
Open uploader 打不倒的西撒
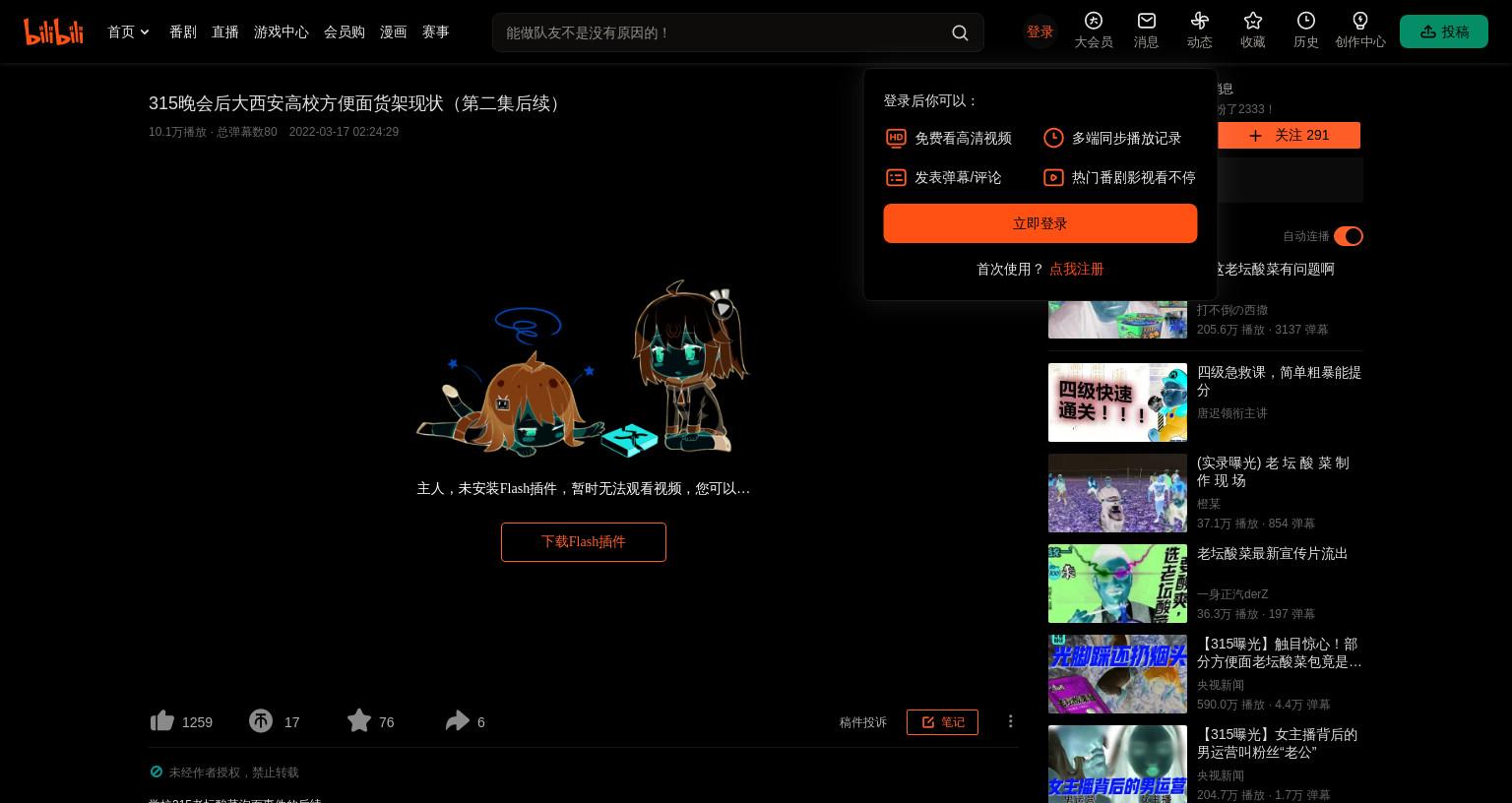pos(1232,310)
